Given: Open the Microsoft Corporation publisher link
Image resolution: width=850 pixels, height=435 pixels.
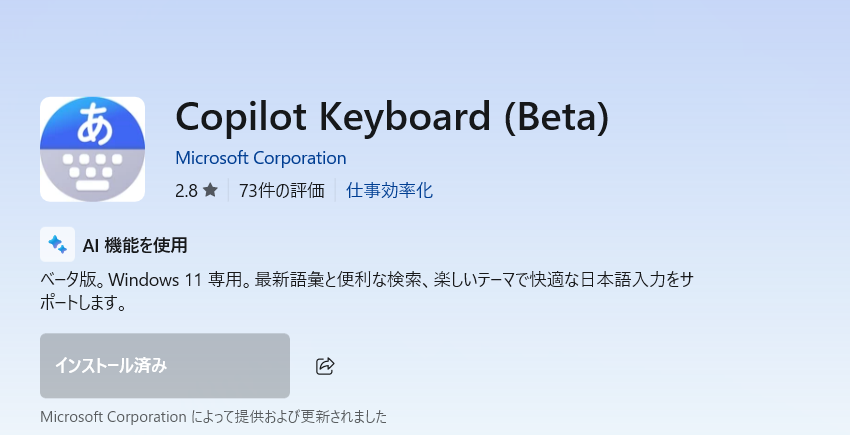Looking at the screenshot, I should (260, 158).
